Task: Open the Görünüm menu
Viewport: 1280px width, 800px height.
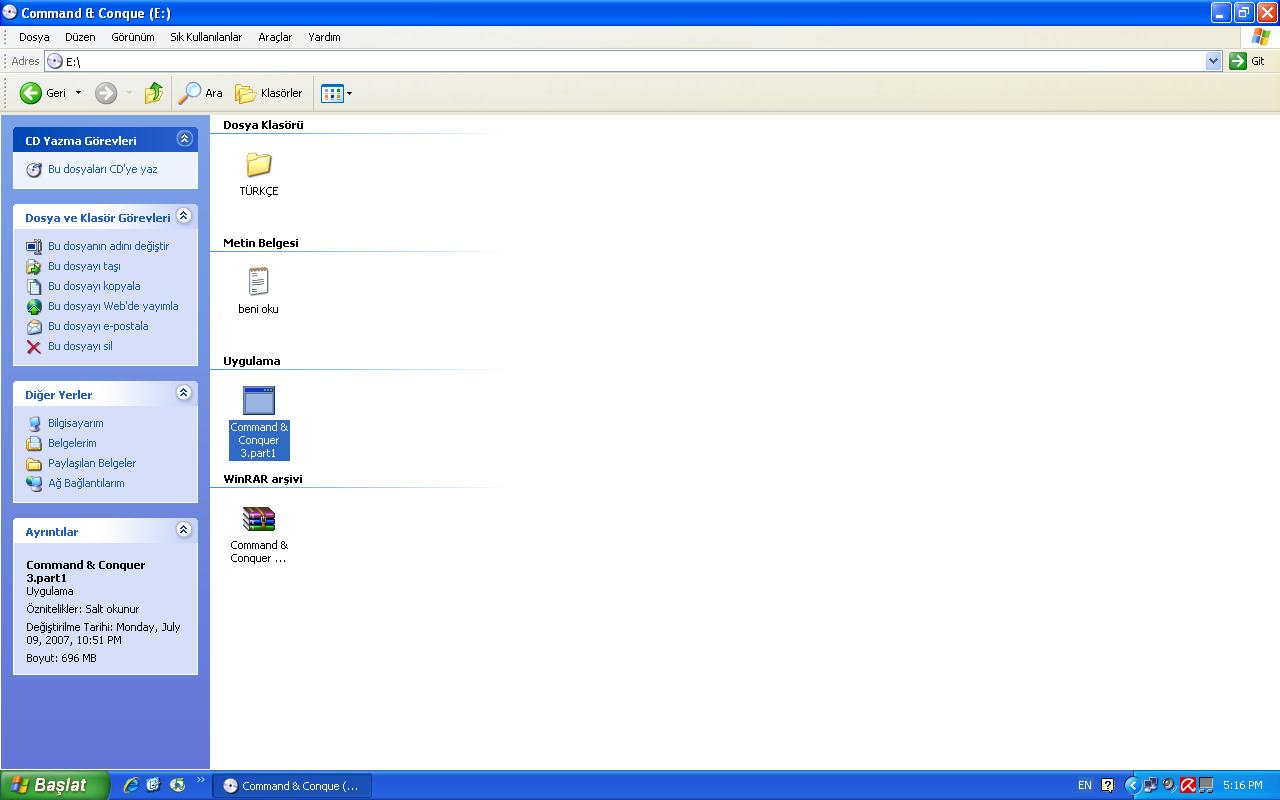Action: pyautogui.click(x=133, y=37)
